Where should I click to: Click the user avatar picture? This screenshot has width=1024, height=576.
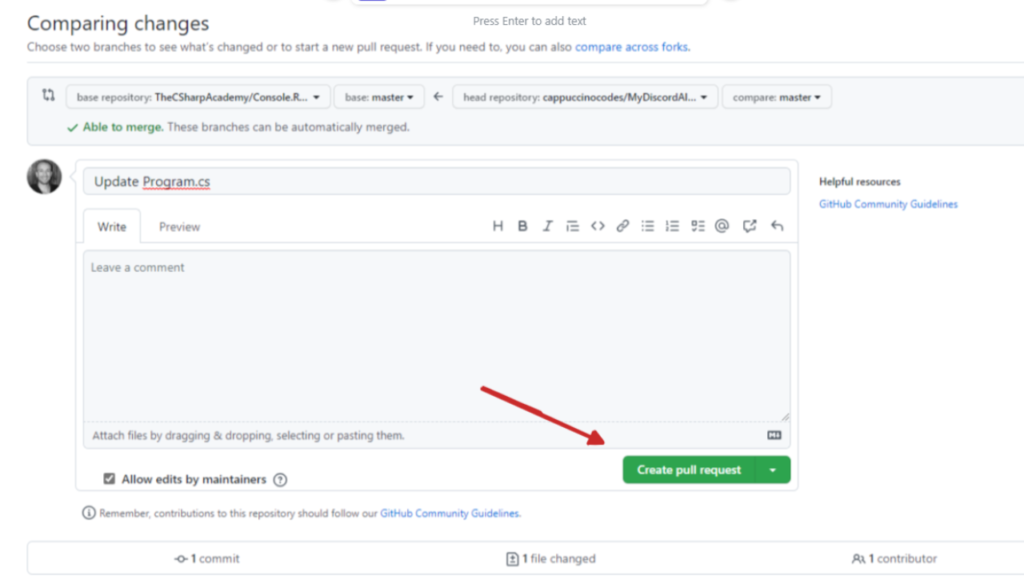tap(44, 176)
